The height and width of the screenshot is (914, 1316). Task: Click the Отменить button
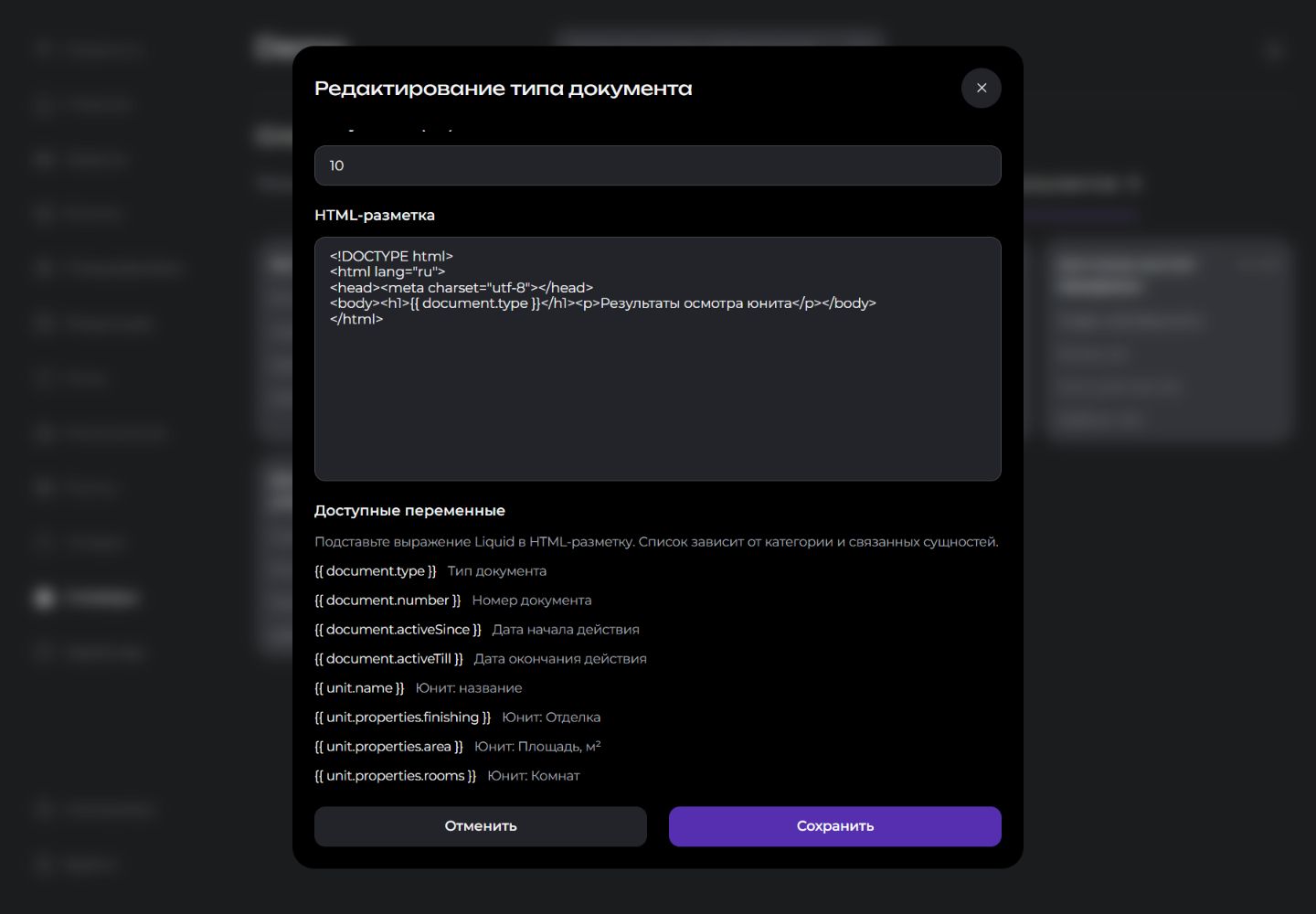480,826
